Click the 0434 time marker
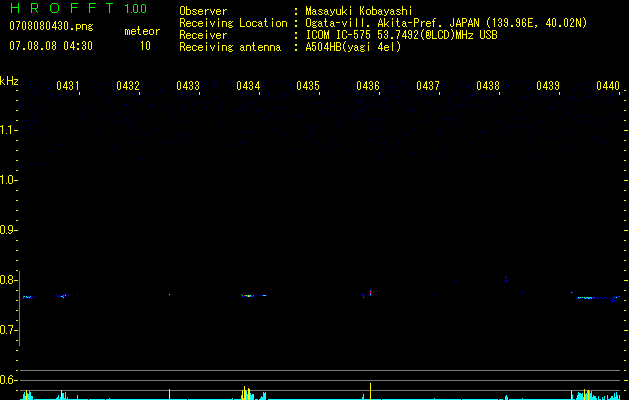Screen dimensions: 629x400 pyautogui.click(x=248, y=85)
